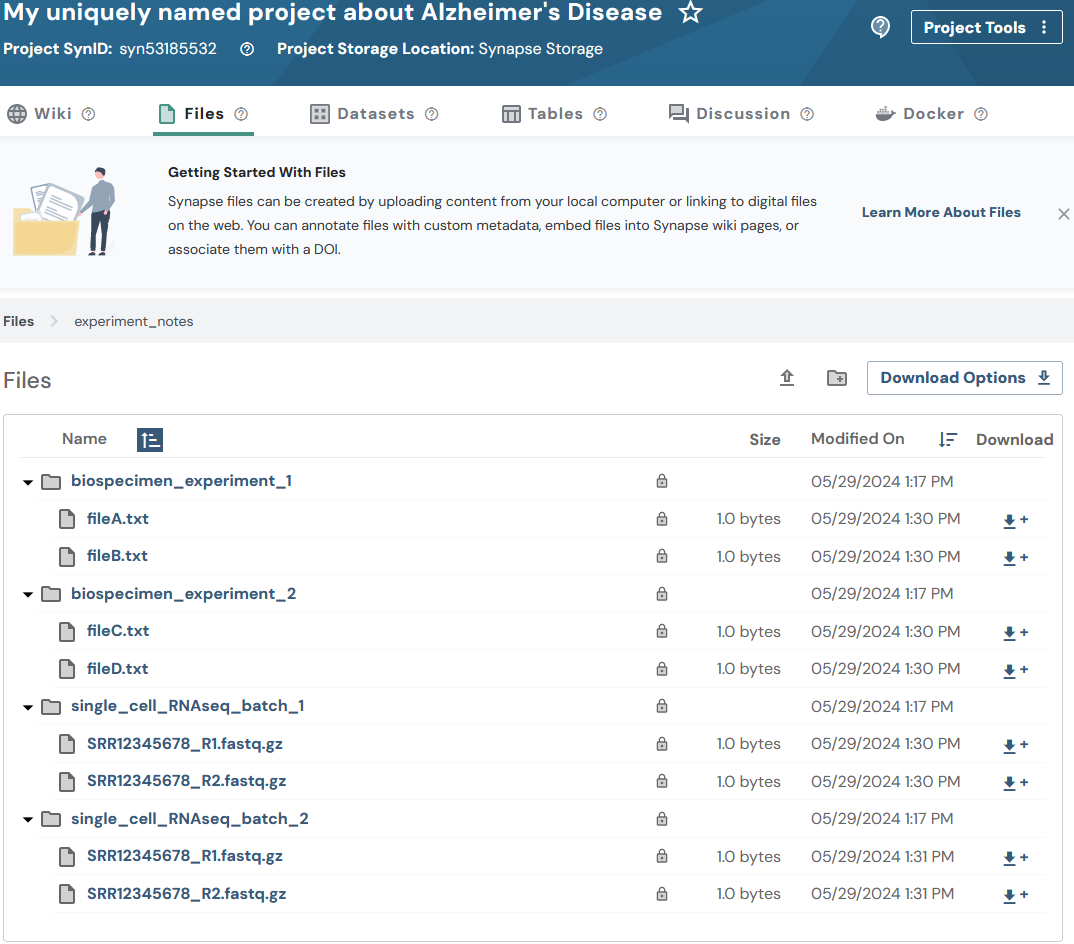This screenshot has height=944, width=1074.
Task: Dismiss the Getting Started With Files banner
Action: (x=1063, y=214)
